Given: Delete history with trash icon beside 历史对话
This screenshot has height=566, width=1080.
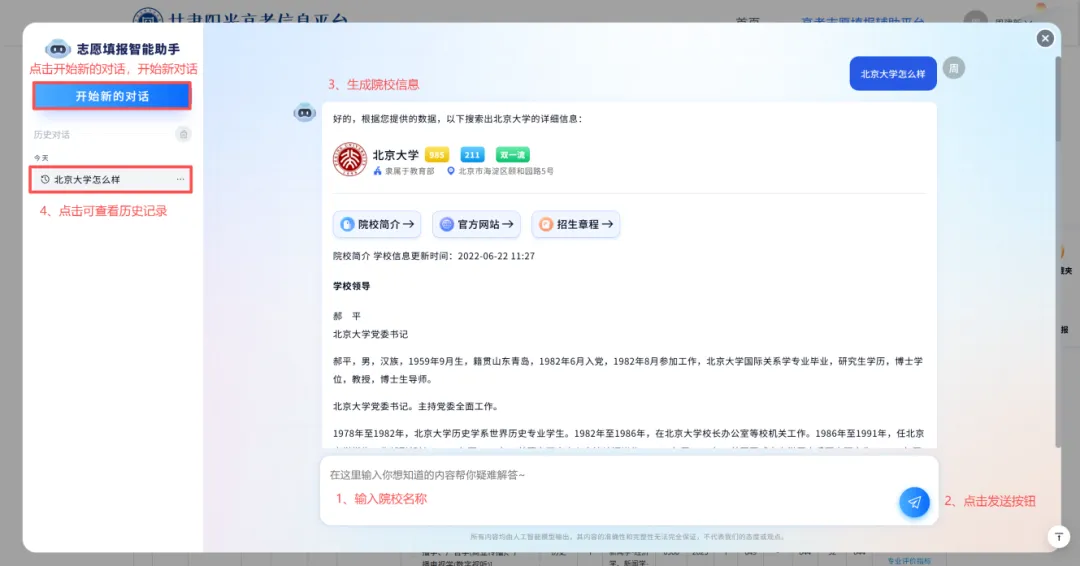Looking at the screenshot, I should click(183, 134).
